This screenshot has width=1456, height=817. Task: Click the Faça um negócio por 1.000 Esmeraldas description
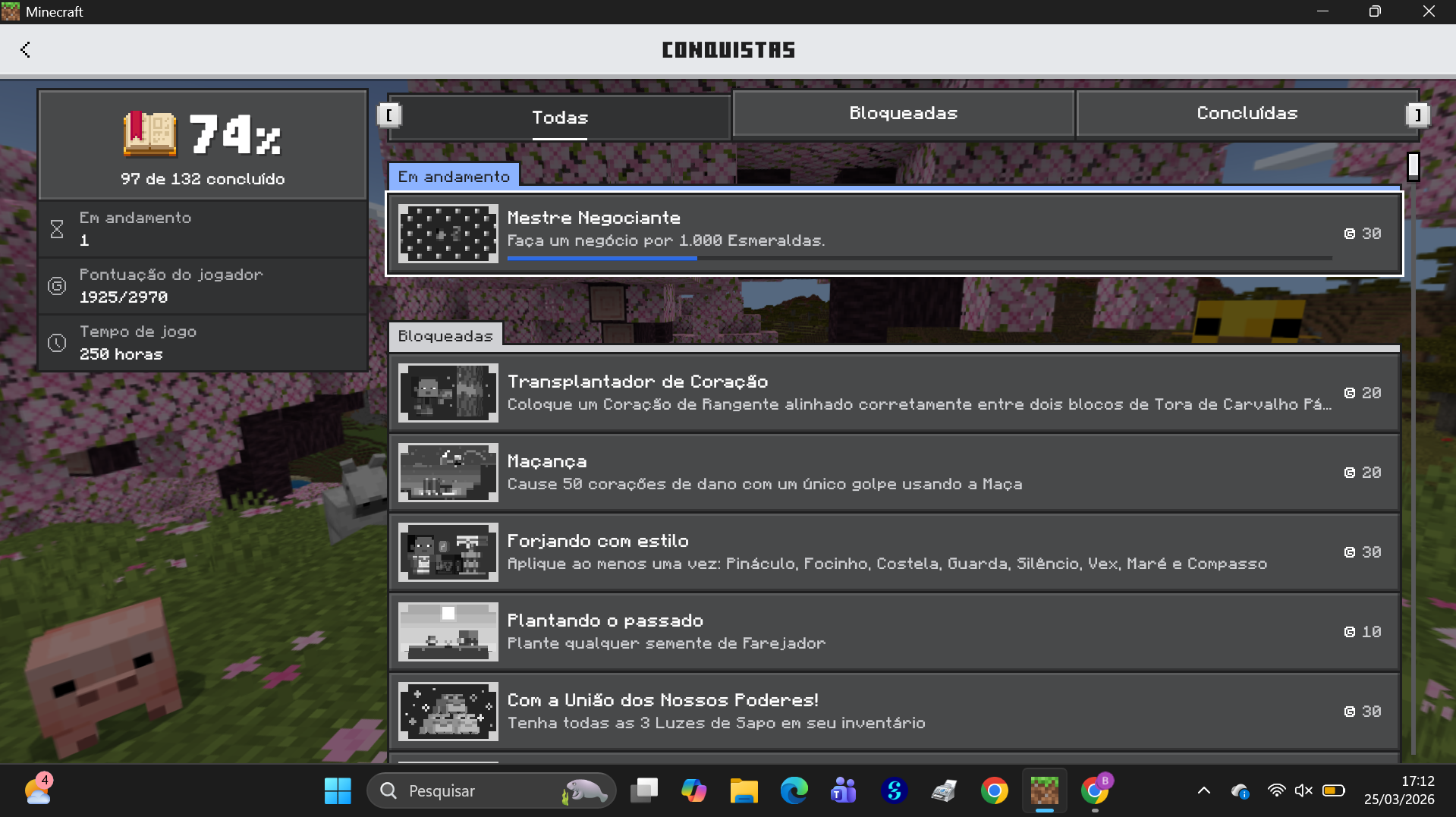tap(665, 240)
